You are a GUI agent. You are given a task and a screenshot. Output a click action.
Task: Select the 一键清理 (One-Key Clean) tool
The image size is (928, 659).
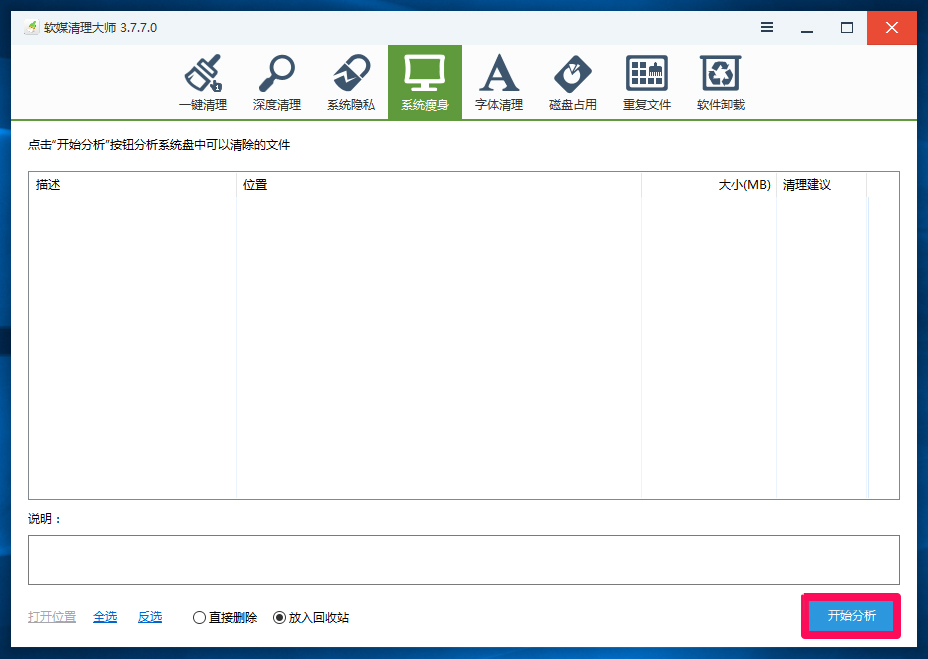(x=203, y=82)
